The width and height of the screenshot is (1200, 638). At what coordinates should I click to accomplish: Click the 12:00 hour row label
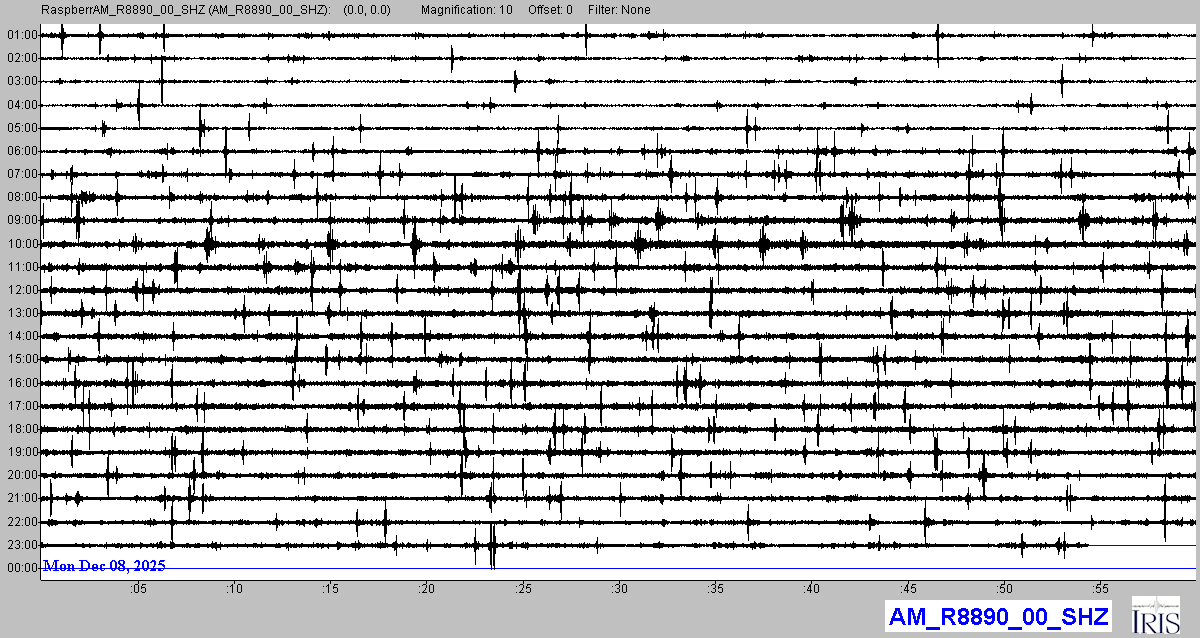21,290
